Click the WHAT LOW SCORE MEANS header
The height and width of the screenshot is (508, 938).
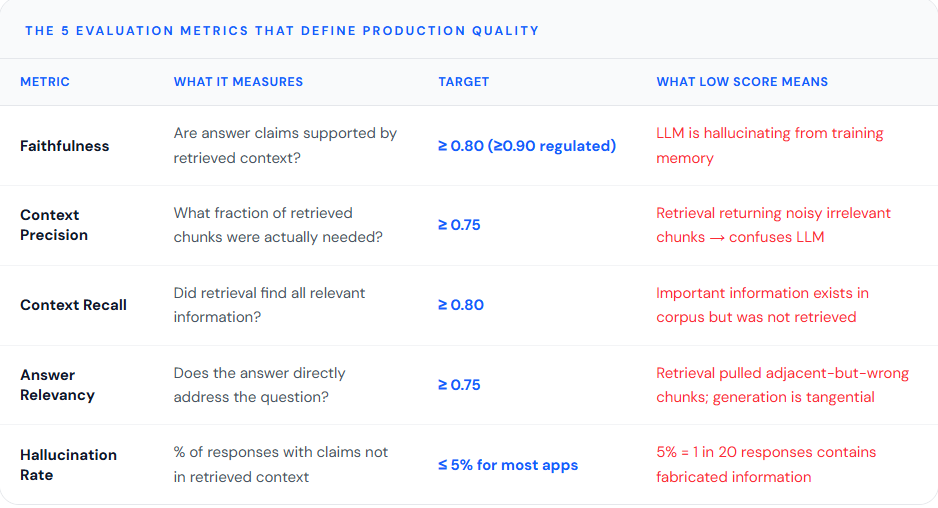click(x=742, y=82)
